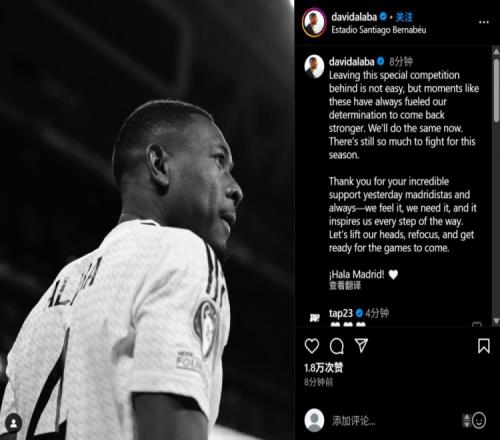
Task: Click the davidalaba username in the caption
Action: (352, 62)
